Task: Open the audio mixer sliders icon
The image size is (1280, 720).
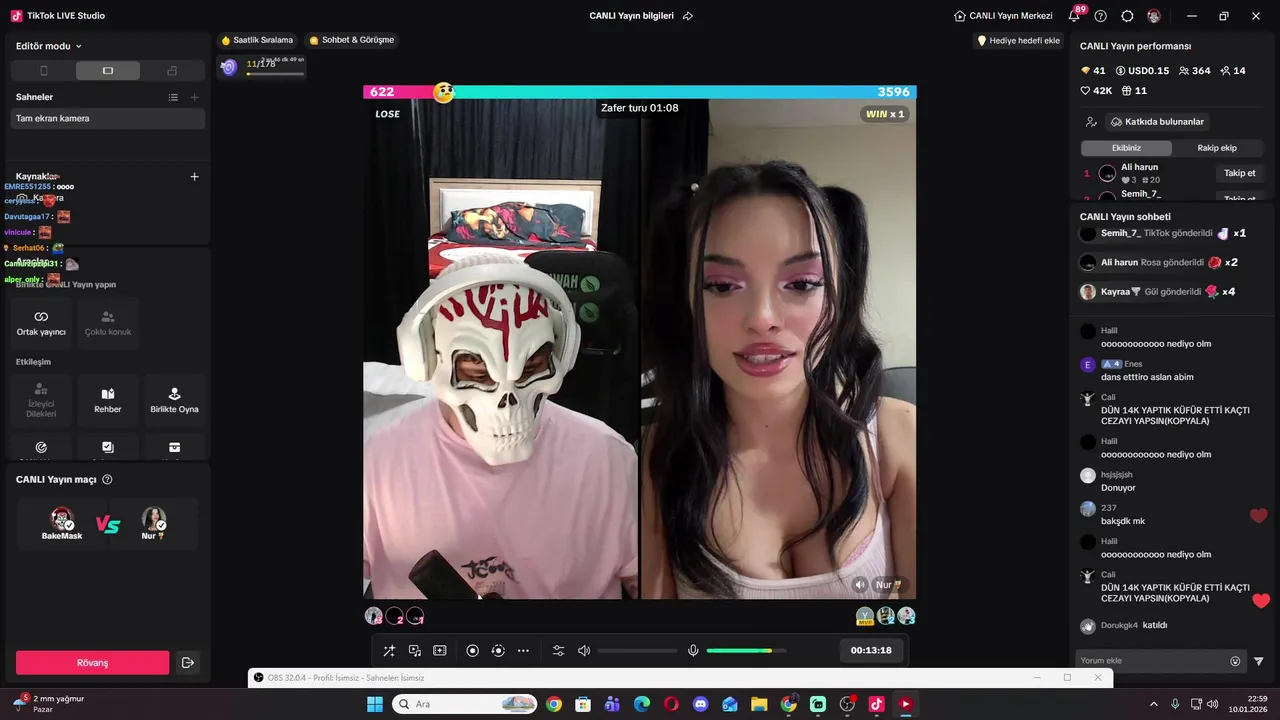Action: 558,651
